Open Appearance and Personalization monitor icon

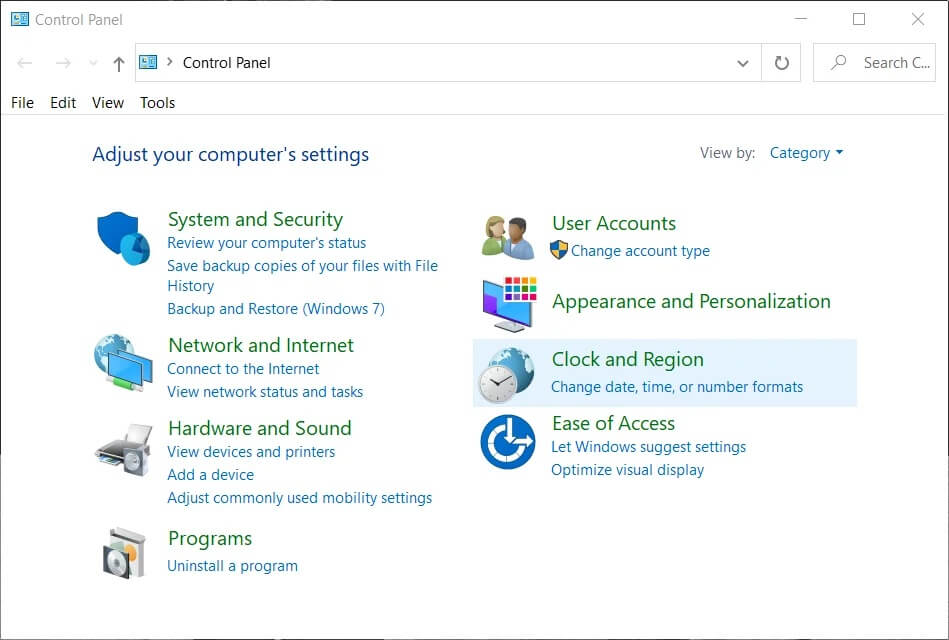507,304
